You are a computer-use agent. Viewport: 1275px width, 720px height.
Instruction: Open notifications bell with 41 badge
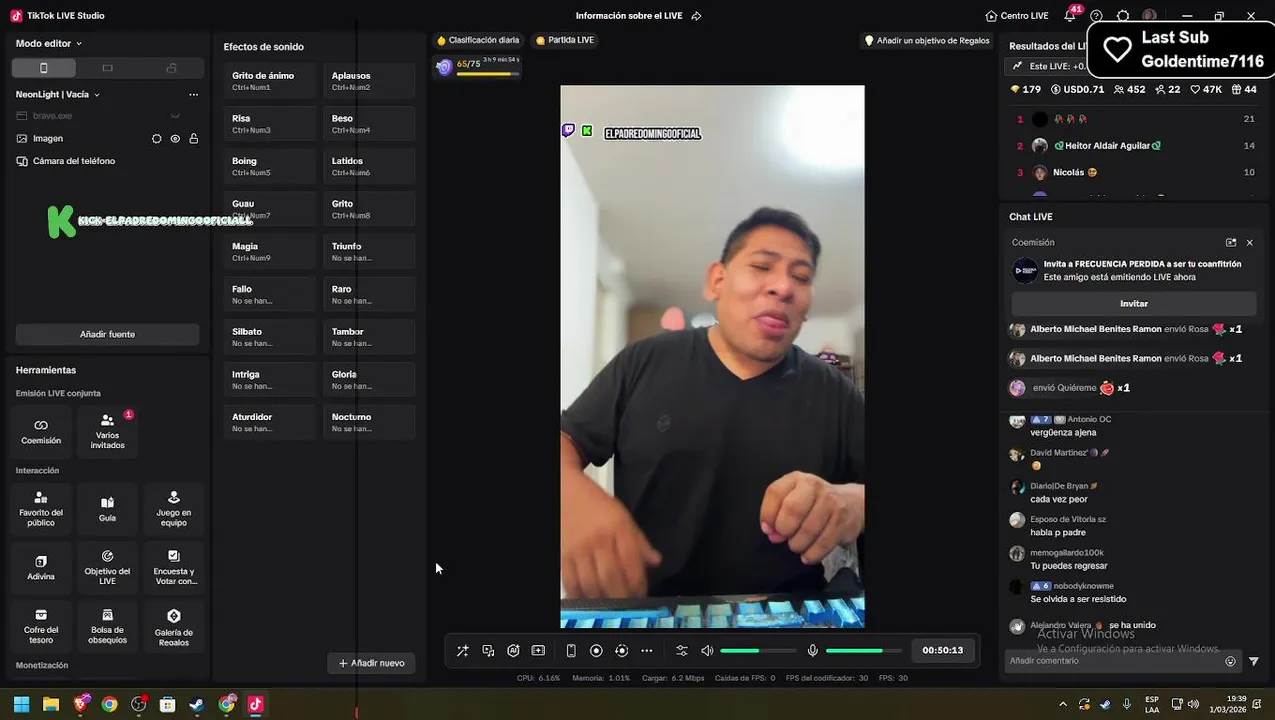click(x=1071, y=15)
